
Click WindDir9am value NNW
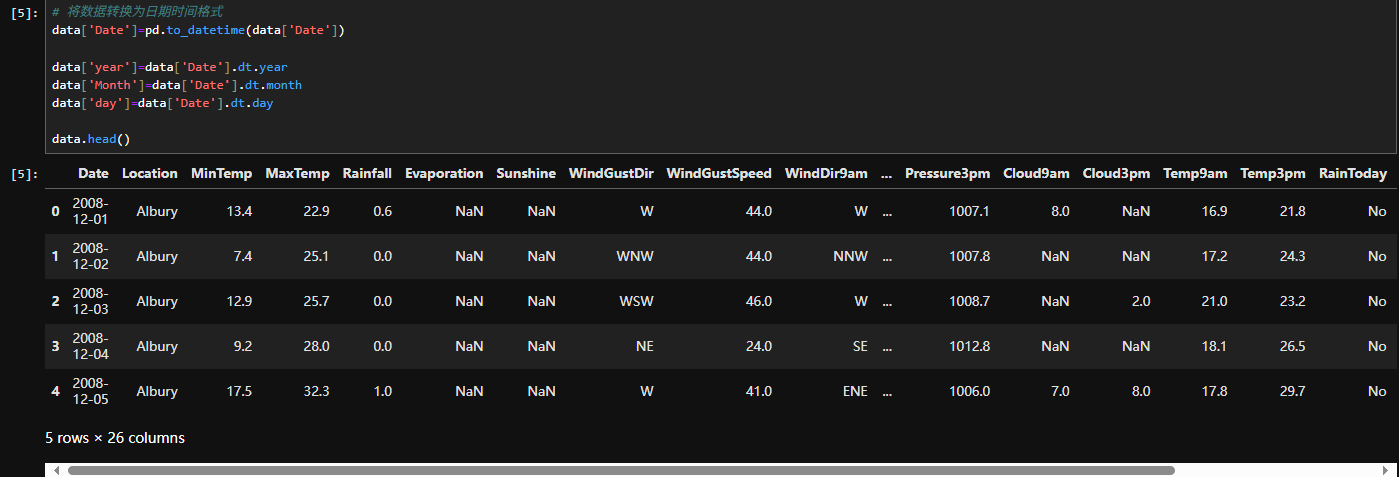pos(850,256)
